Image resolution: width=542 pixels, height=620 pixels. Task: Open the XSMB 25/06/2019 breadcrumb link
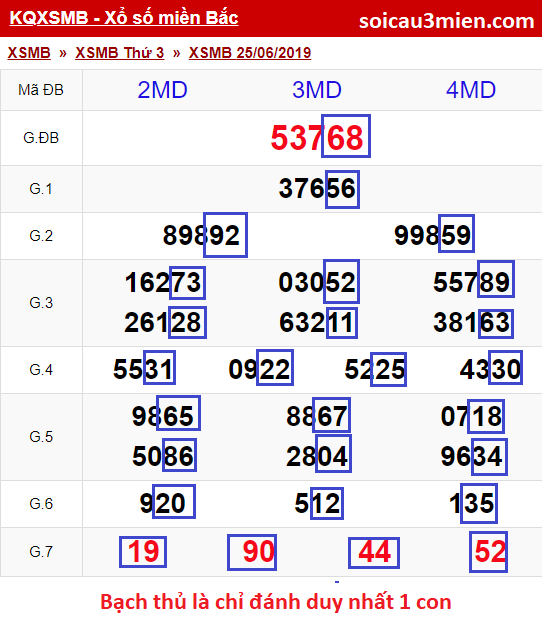coord(250,53)
